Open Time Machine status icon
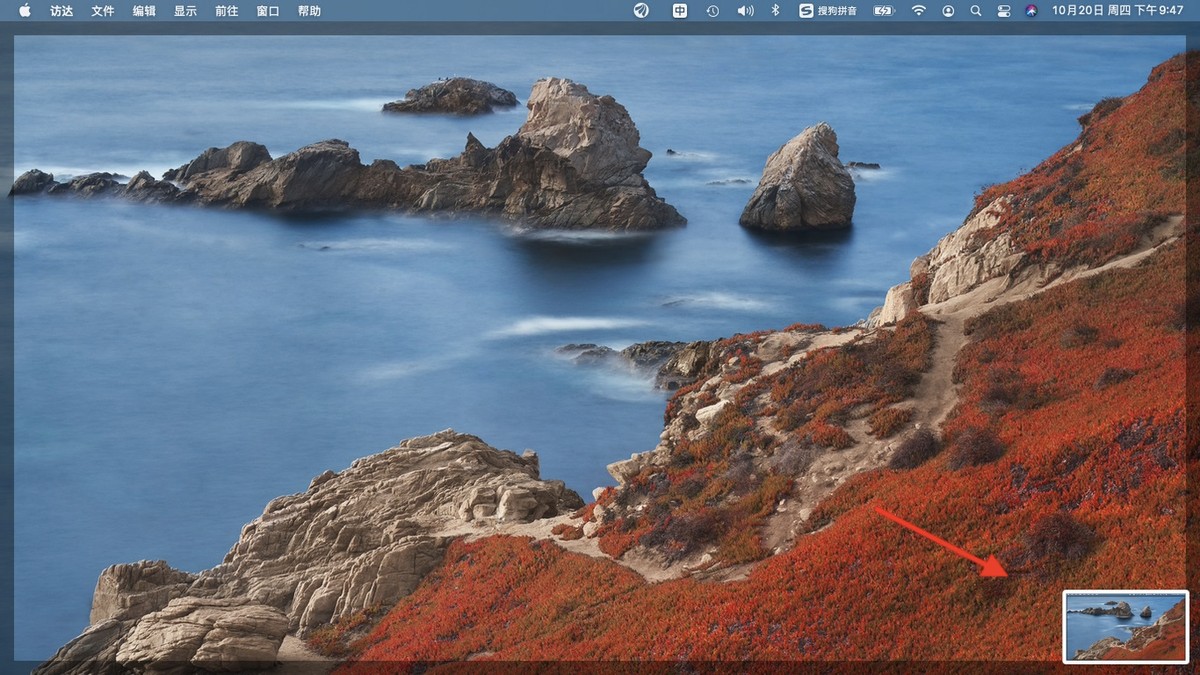Image resolution: width=1200 pixels, height=675 pixels. pyautogui.click(x=712, y=11)
